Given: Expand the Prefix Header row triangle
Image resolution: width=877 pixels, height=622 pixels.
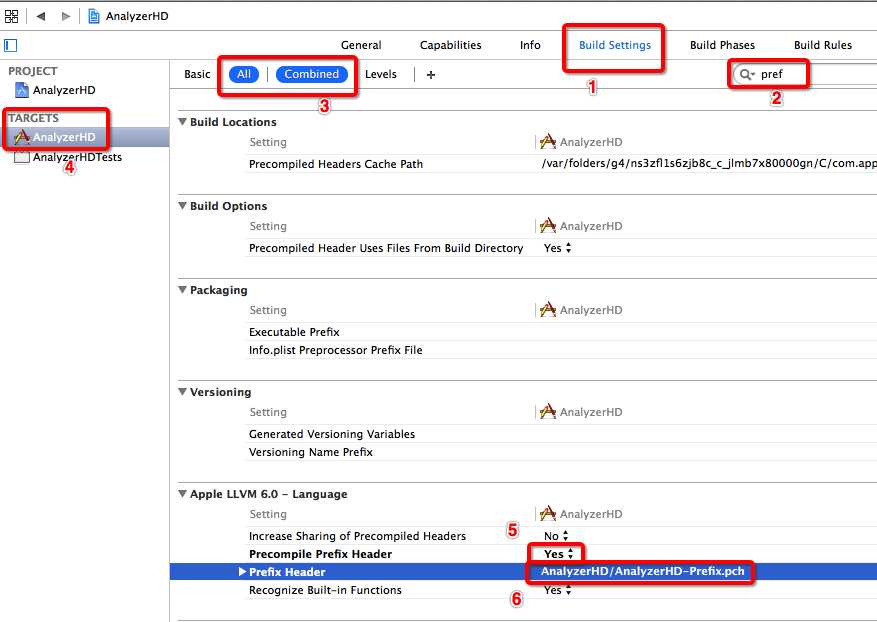Looking at the screenshot, I should coord(242,572).
